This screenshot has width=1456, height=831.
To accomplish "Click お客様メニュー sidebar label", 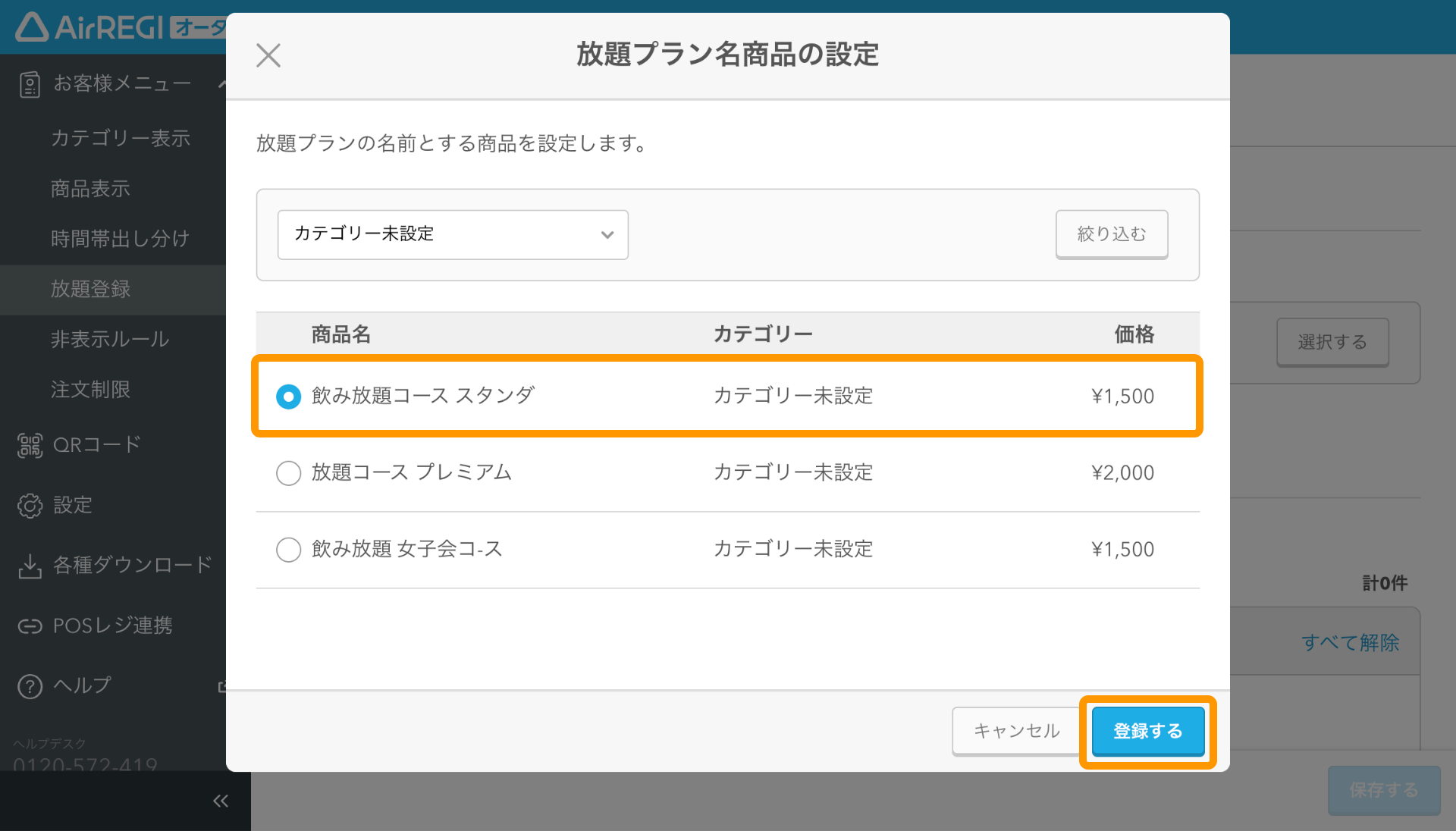I will point(122,83).
